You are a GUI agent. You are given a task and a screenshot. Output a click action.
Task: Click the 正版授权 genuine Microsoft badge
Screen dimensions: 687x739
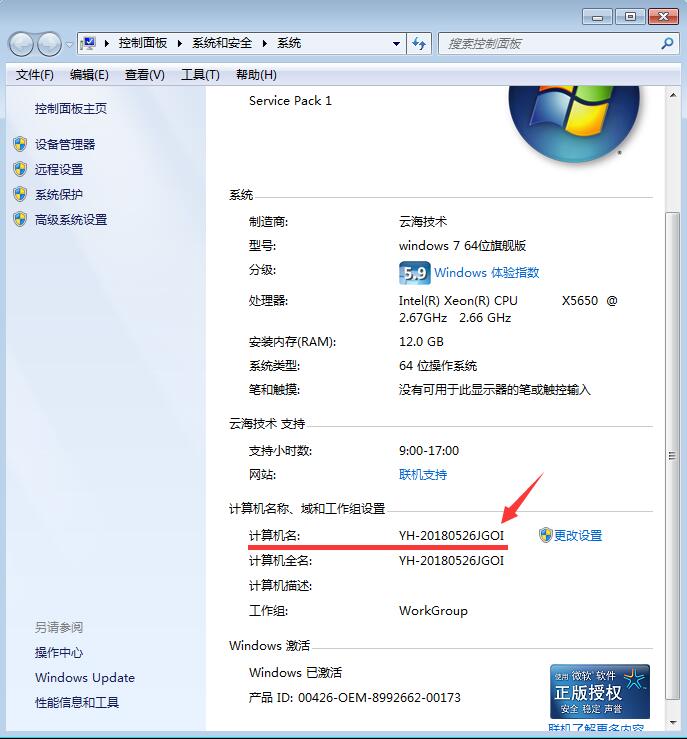coord(600,691)
